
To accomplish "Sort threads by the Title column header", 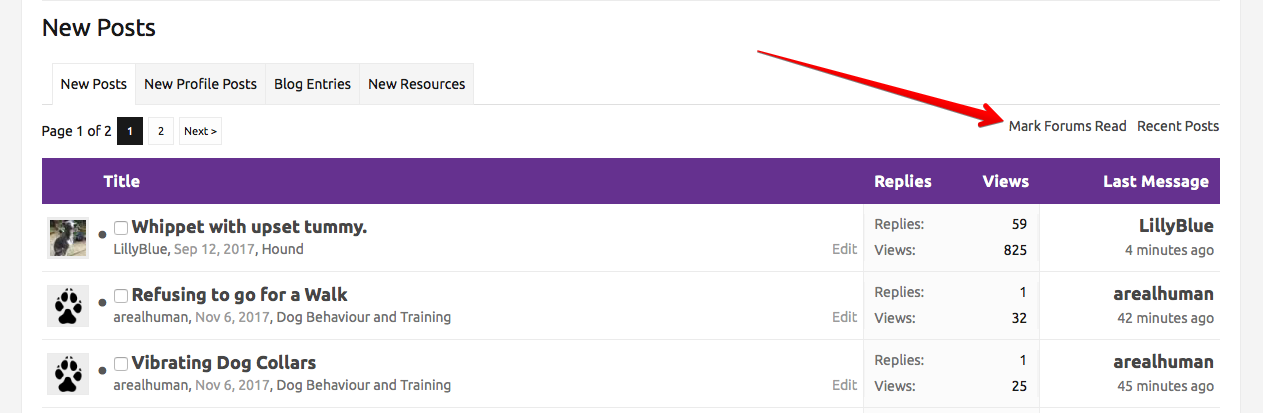I will (121, 181).
